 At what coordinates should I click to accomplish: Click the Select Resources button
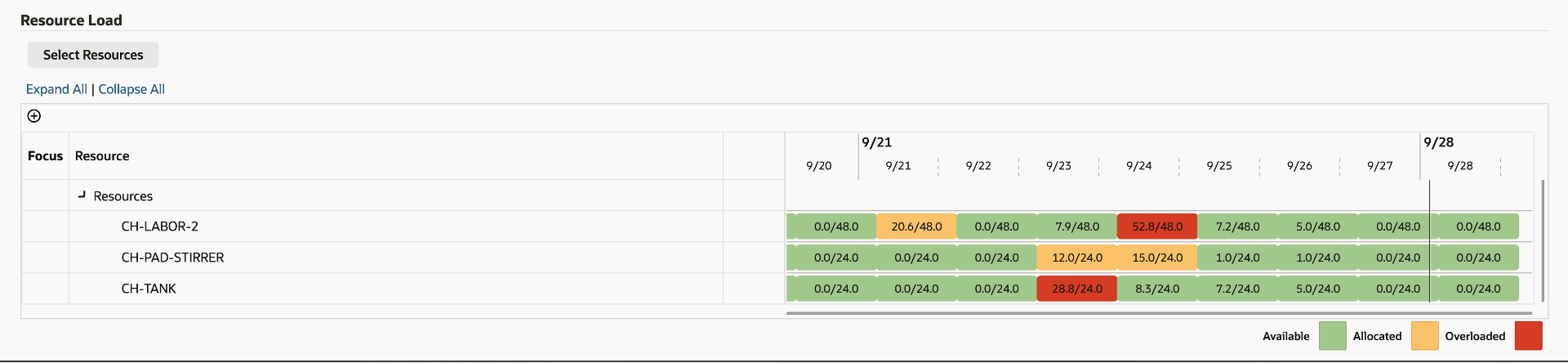(93, 55)
